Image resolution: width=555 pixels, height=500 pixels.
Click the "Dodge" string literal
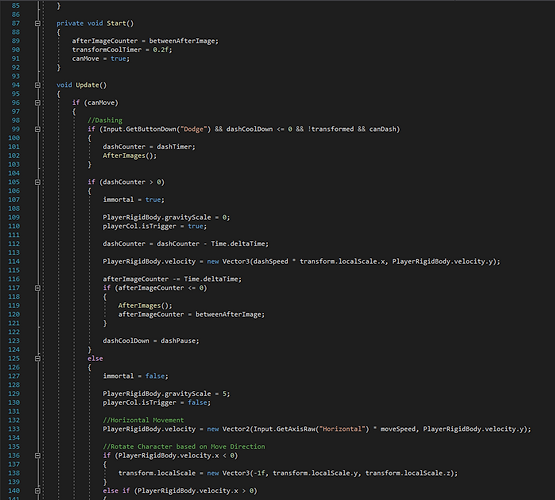point(194,129)
